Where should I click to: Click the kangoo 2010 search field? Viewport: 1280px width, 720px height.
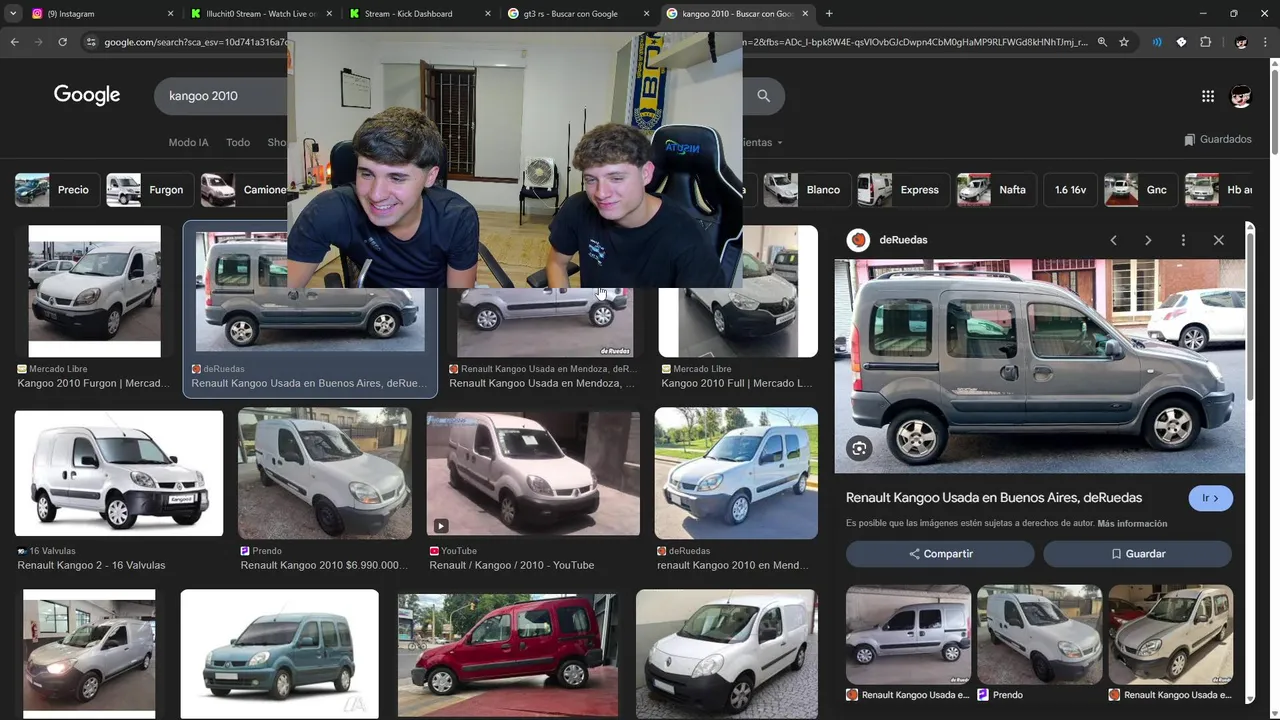[x=220, y=96]
